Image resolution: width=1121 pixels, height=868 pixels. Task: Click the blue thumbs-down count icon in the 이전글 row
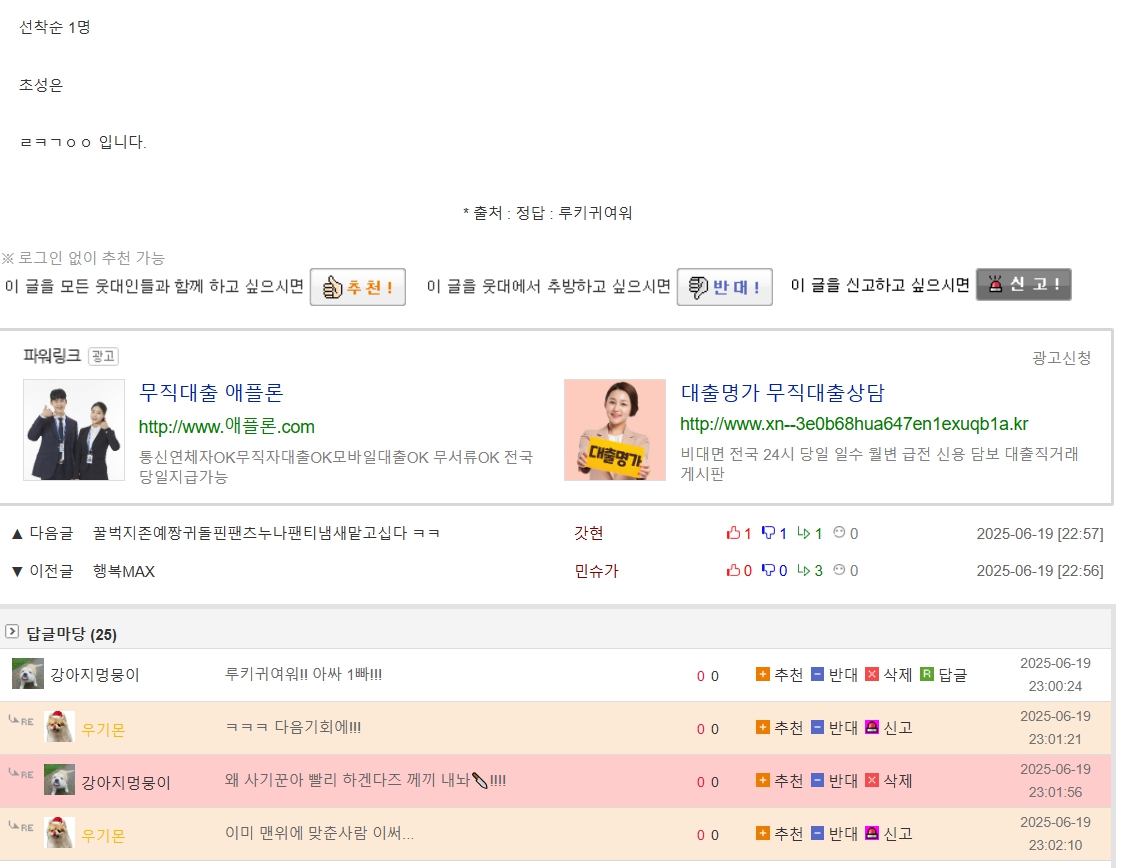[769, 570]
